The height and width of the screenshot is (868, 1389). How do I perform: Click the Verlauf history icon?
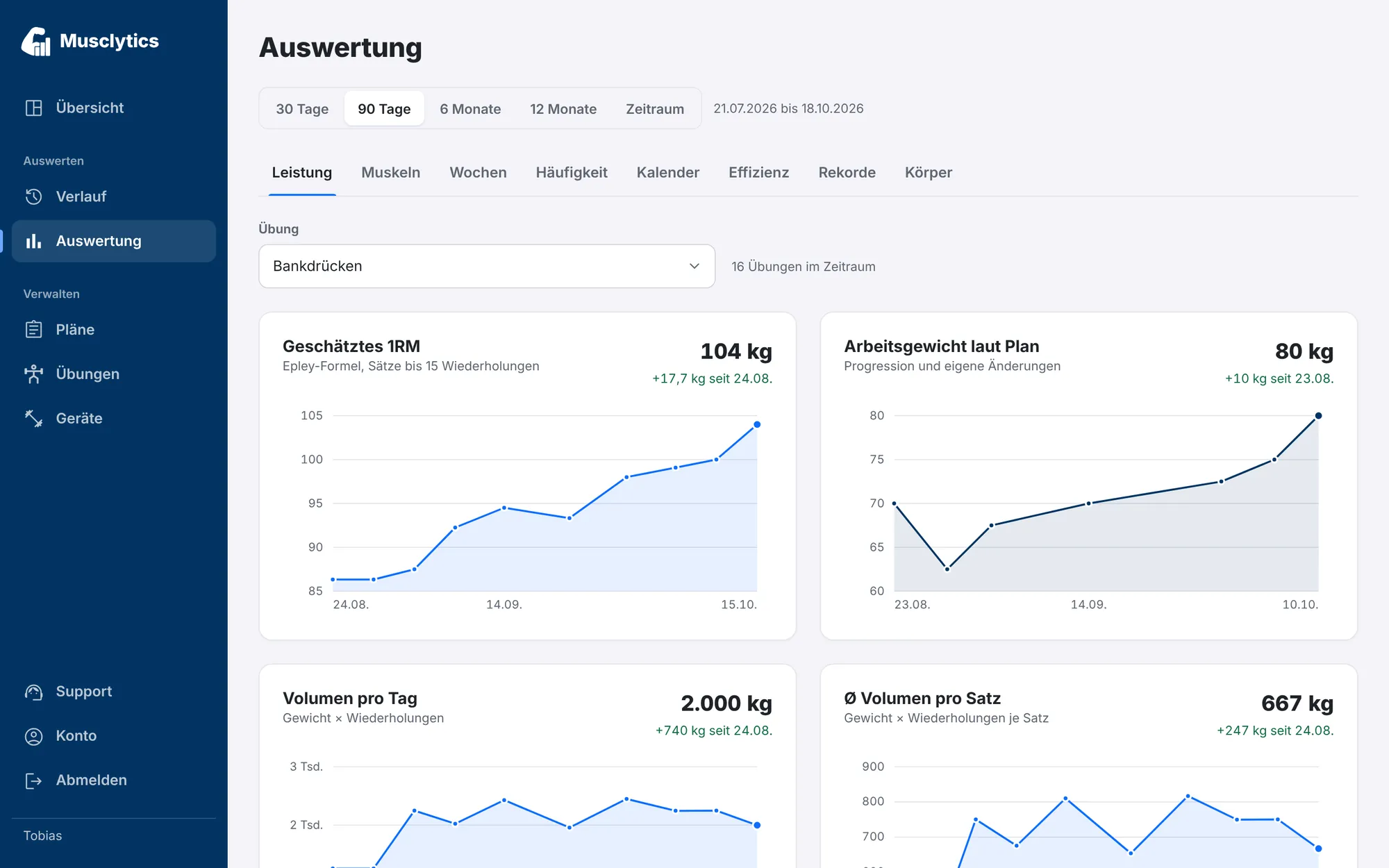(34, 197)
